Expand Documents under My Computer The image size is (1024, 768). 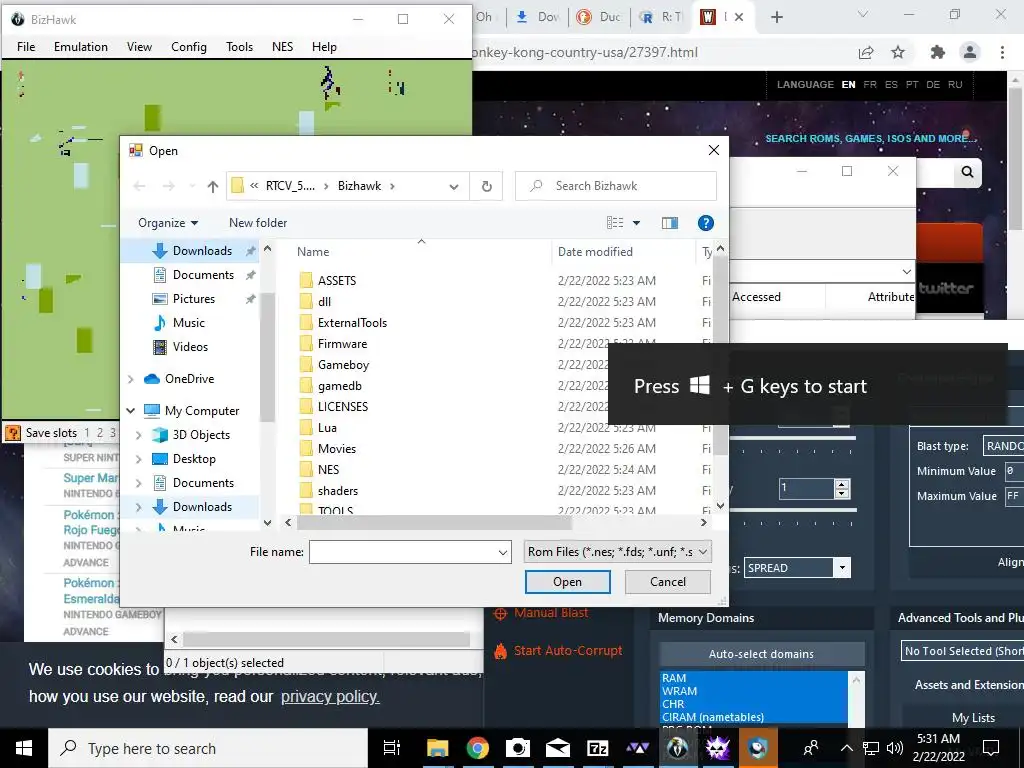138,483
